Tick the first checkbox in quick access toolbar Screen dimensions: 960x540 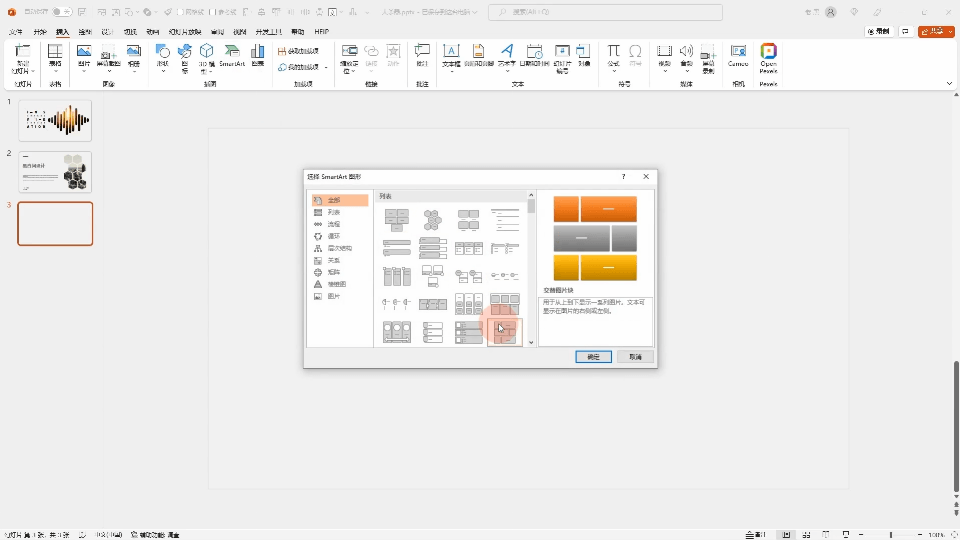coord(181,12)
